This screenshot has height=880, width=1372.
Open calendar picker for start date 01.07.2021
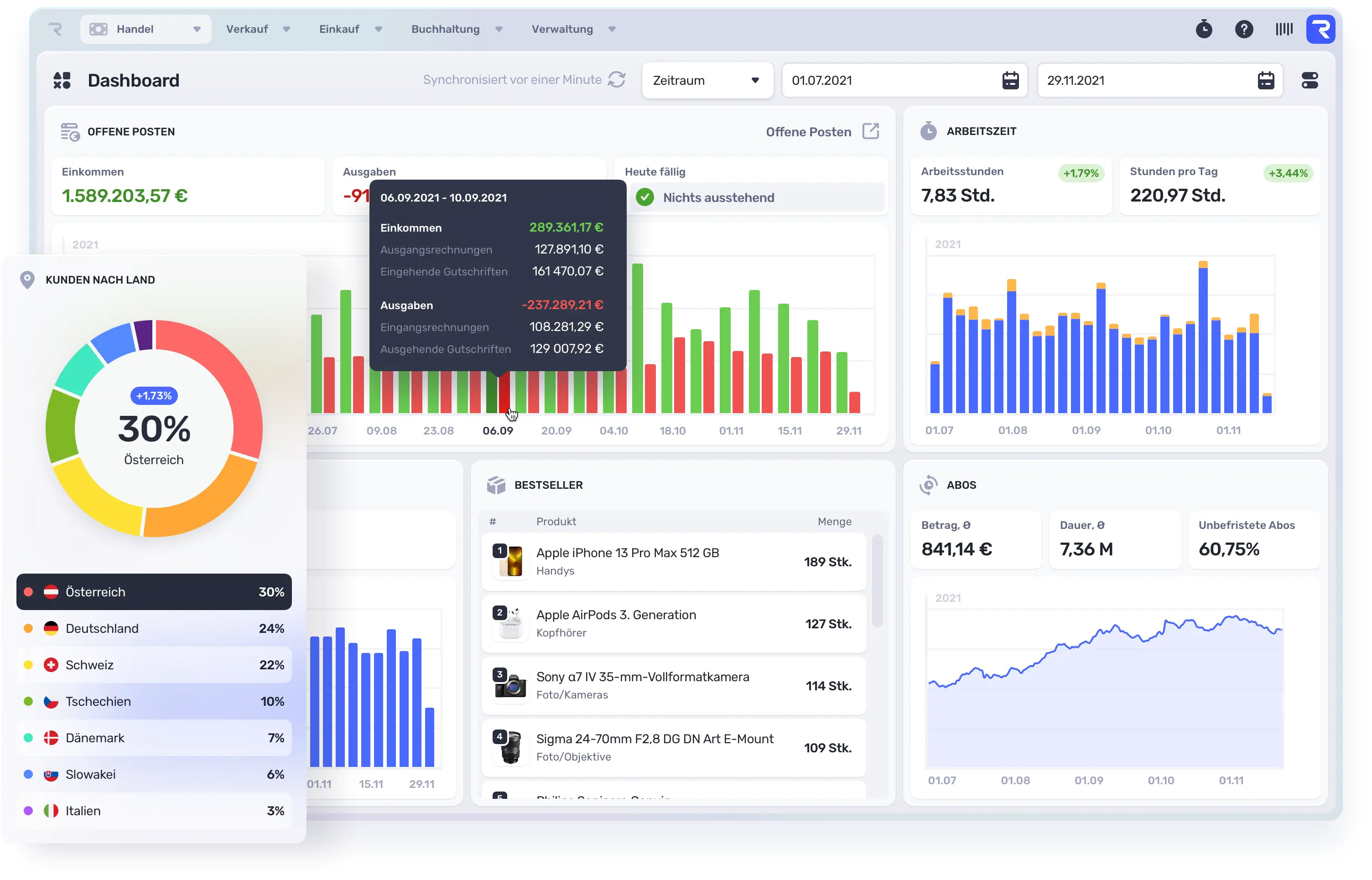pyautogui.click(x=1010, y=81)
